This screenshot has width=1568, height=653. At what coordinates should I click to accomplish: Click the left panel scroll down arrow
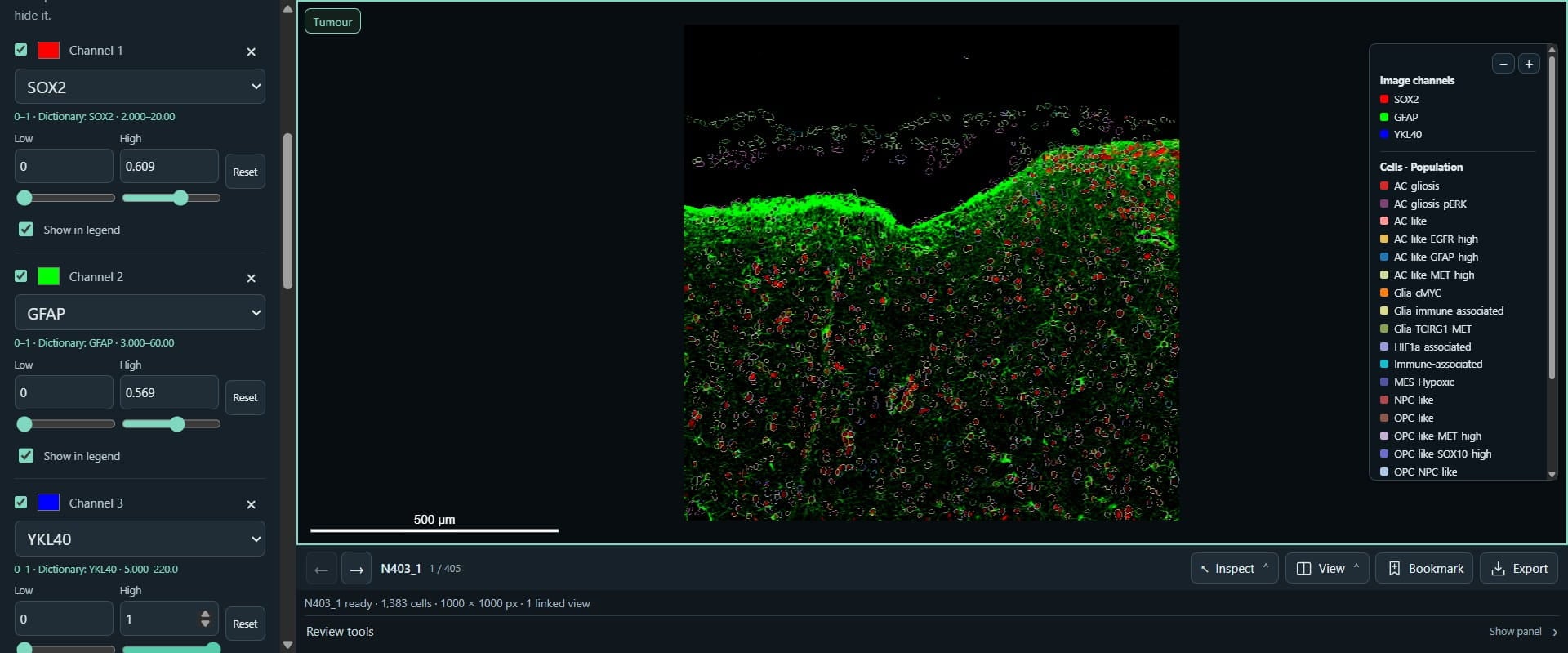[x=287, y=645]
